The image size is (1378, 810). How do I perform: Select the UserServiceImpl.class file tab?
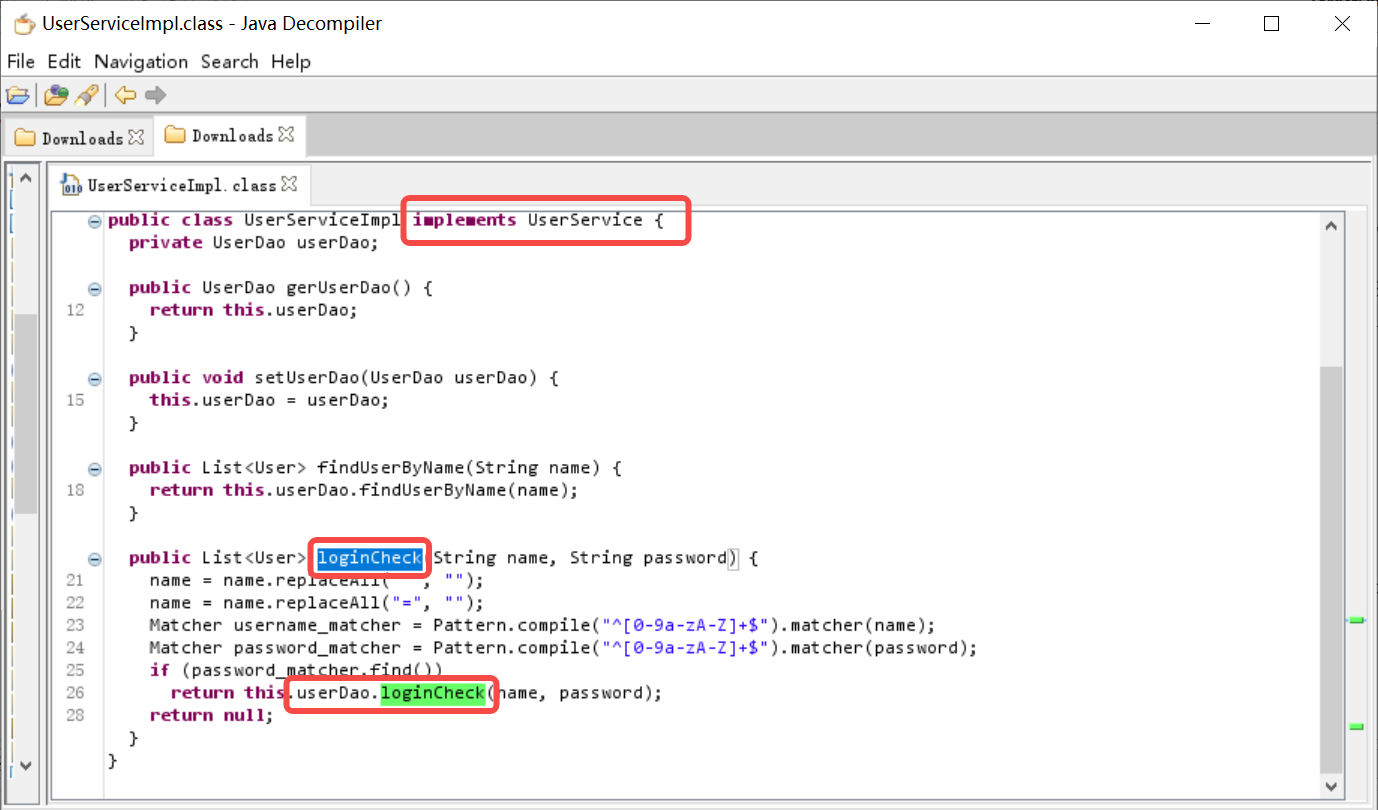coord(181,185)
